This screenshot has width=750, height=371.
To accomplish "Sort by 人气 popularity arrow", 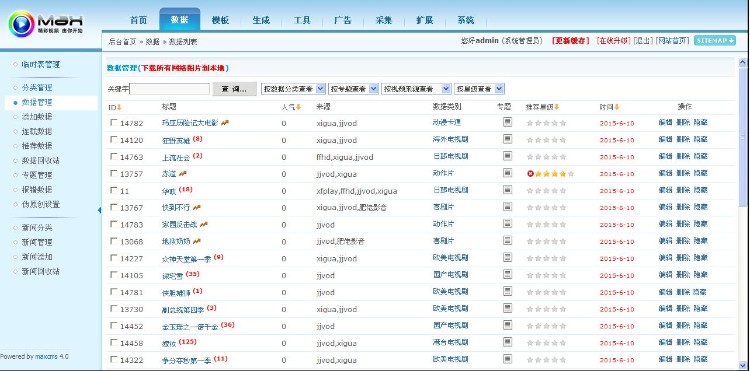I will [x=298, y=107].
